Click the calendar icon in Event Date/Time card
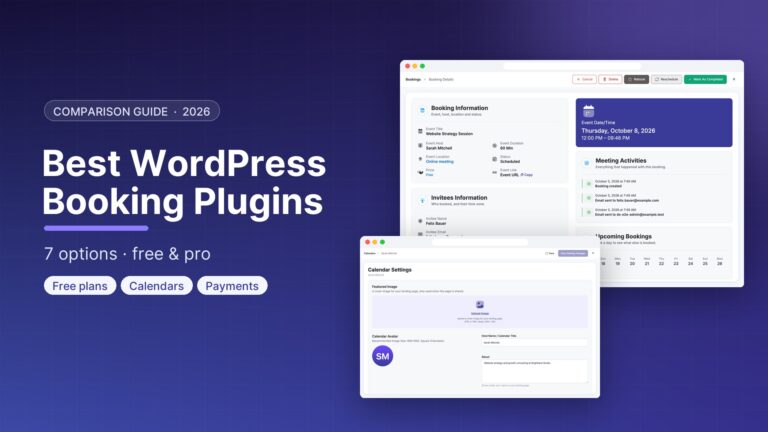 588,111
